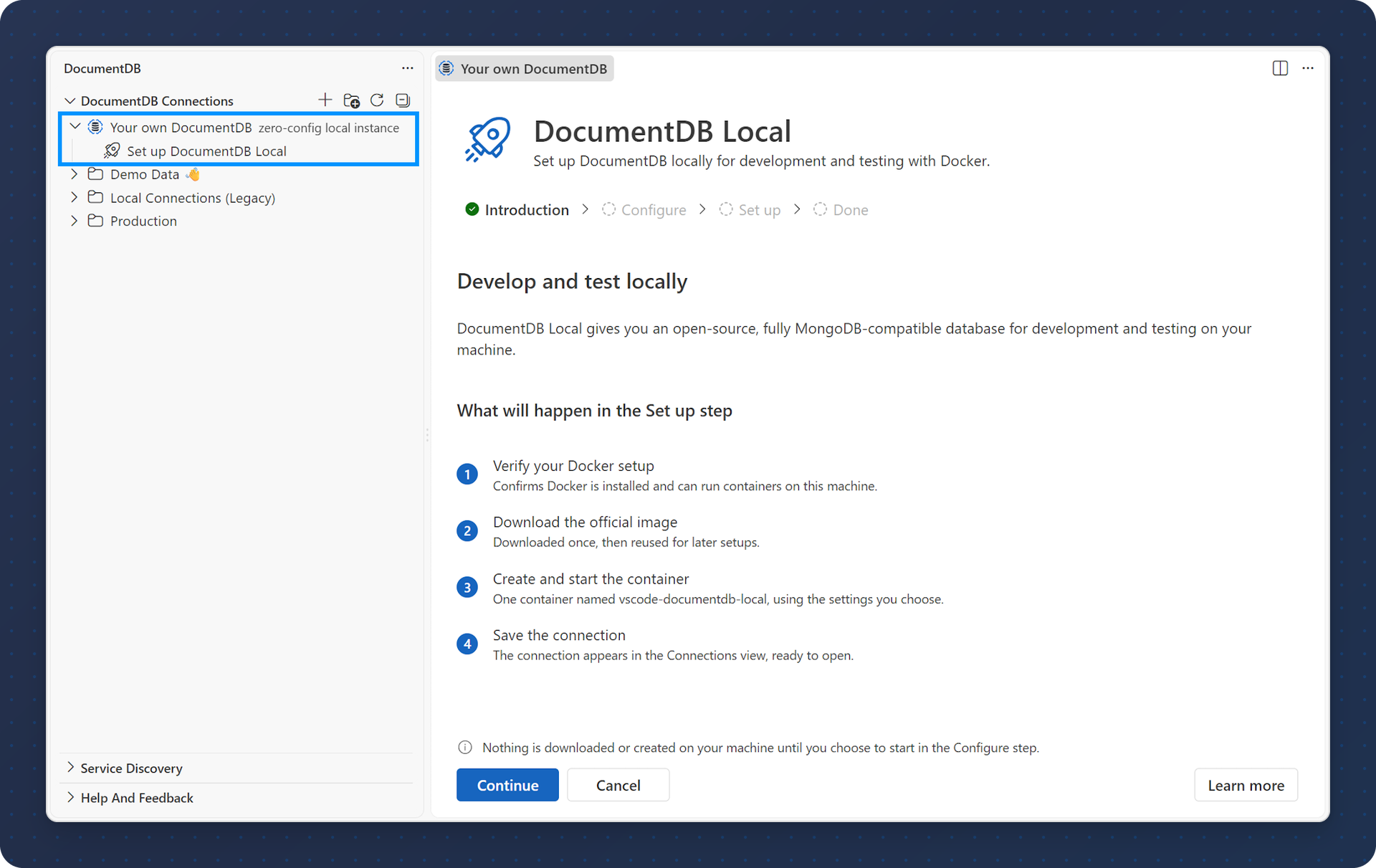Select the Your own DocumentDB editor tab
Screen dimensions: 1376x868
(x=525, y=68)
